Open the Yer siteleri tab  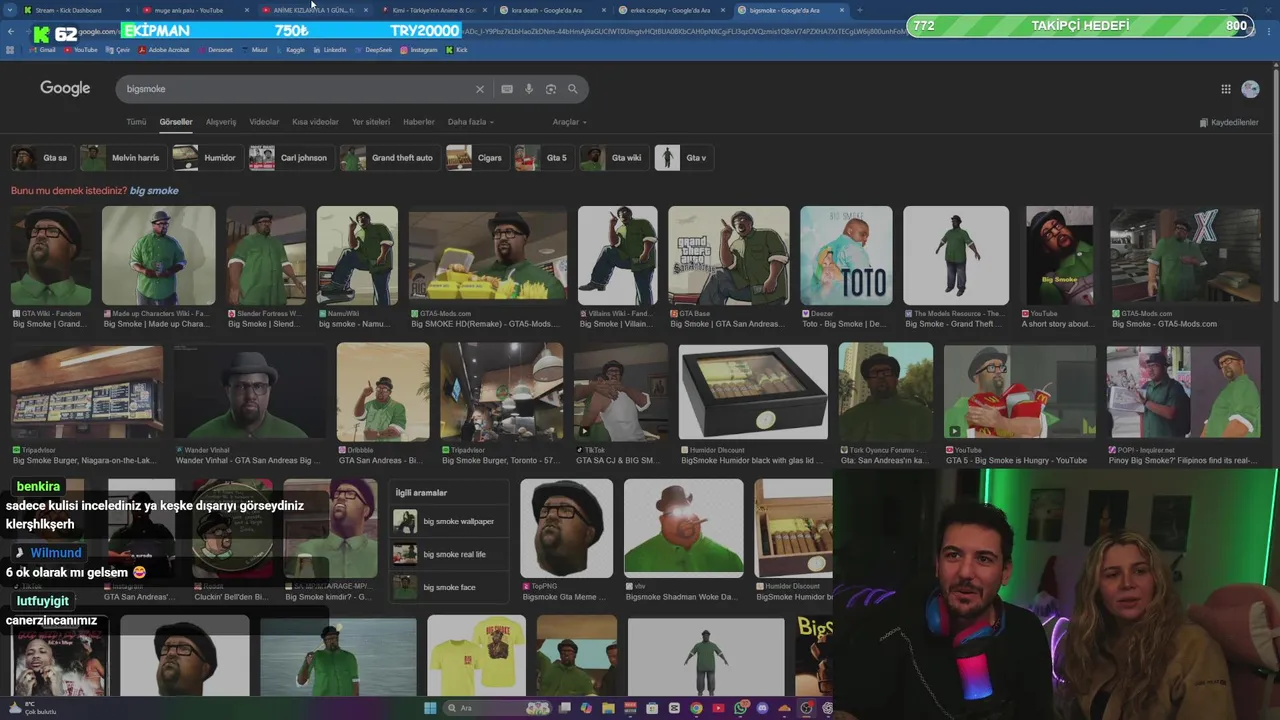pos(371,122)
